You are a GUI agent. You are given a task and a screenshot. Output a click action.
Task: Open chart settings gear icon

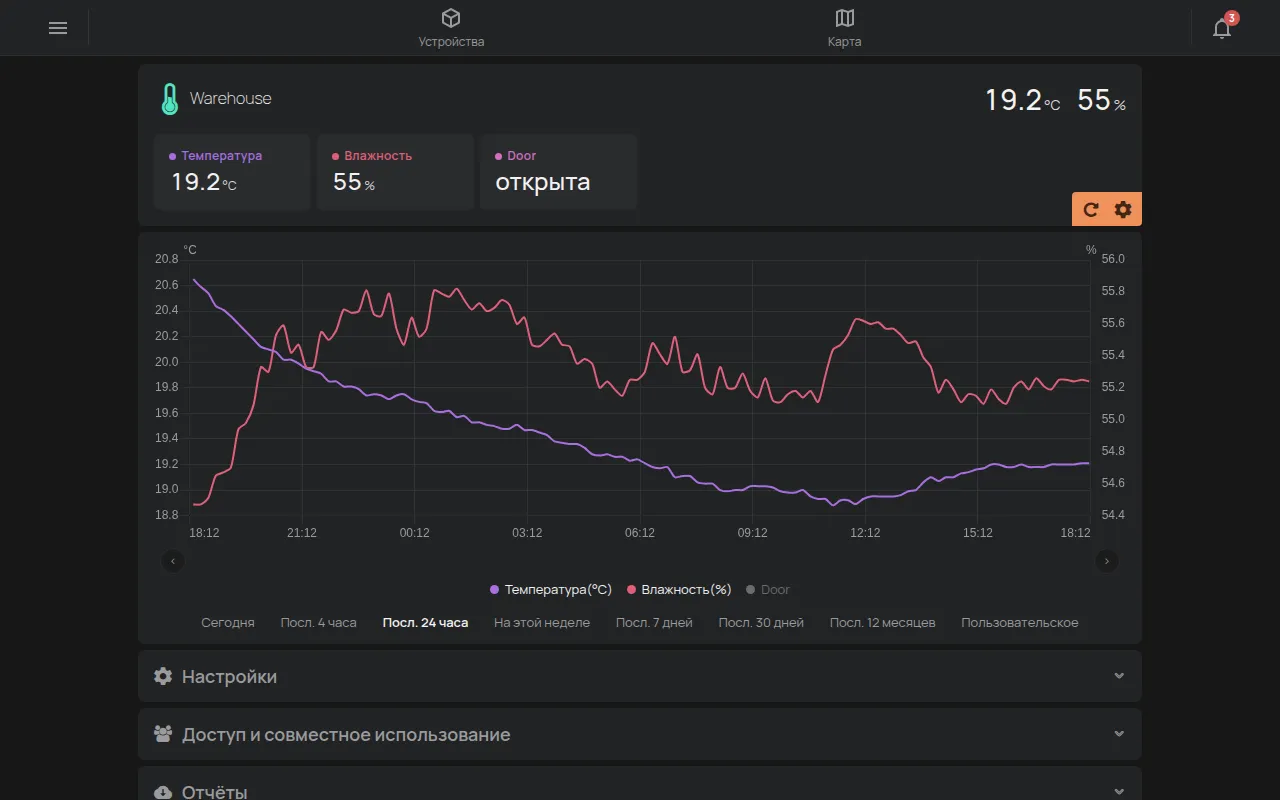[1123, 209]
